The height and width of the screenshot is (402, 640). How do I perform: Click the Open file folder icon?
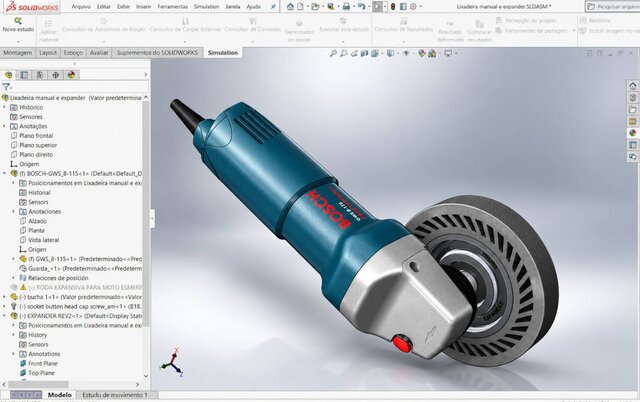pos(315,7)
